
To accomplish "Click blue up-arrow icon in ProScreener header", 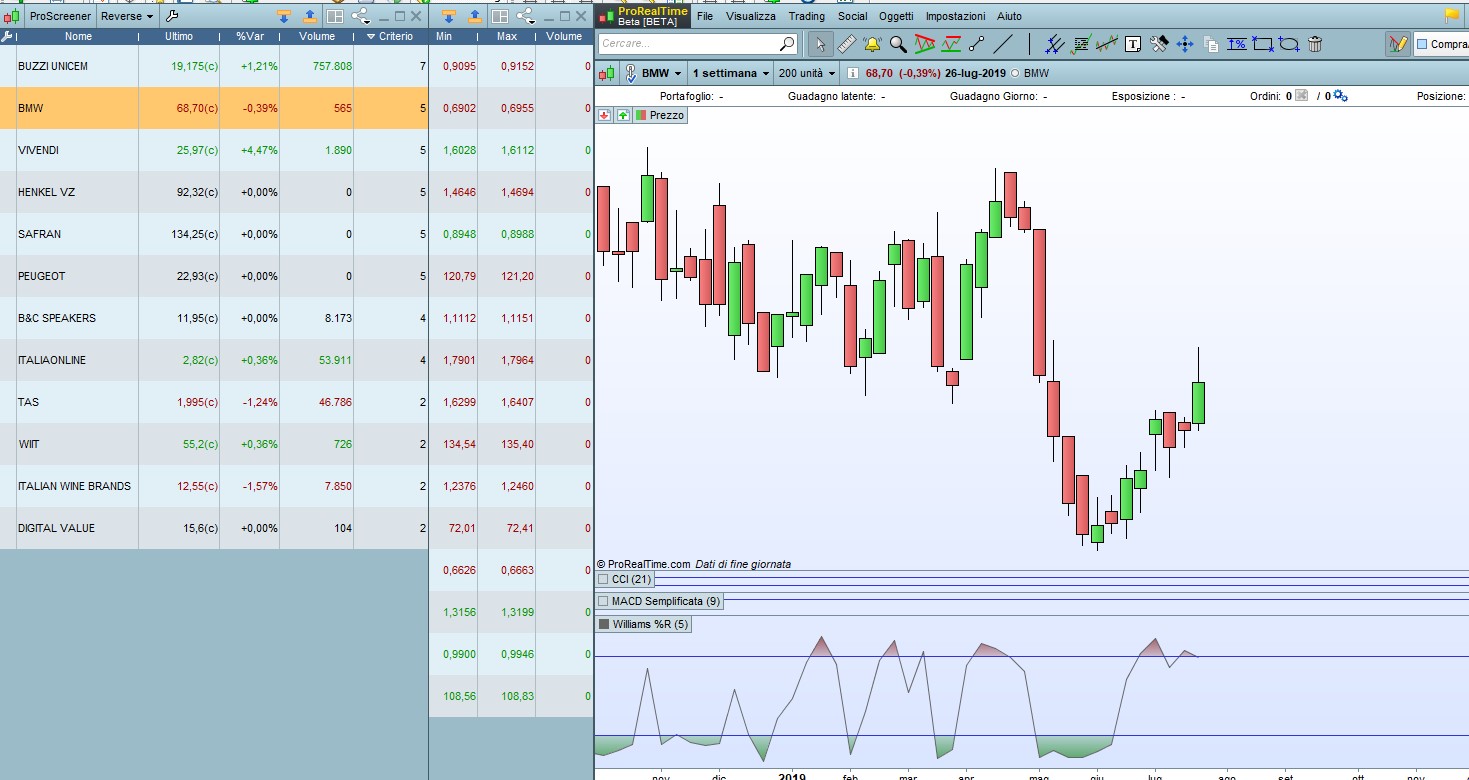I will pyautogui.click(x=309, y=16).
